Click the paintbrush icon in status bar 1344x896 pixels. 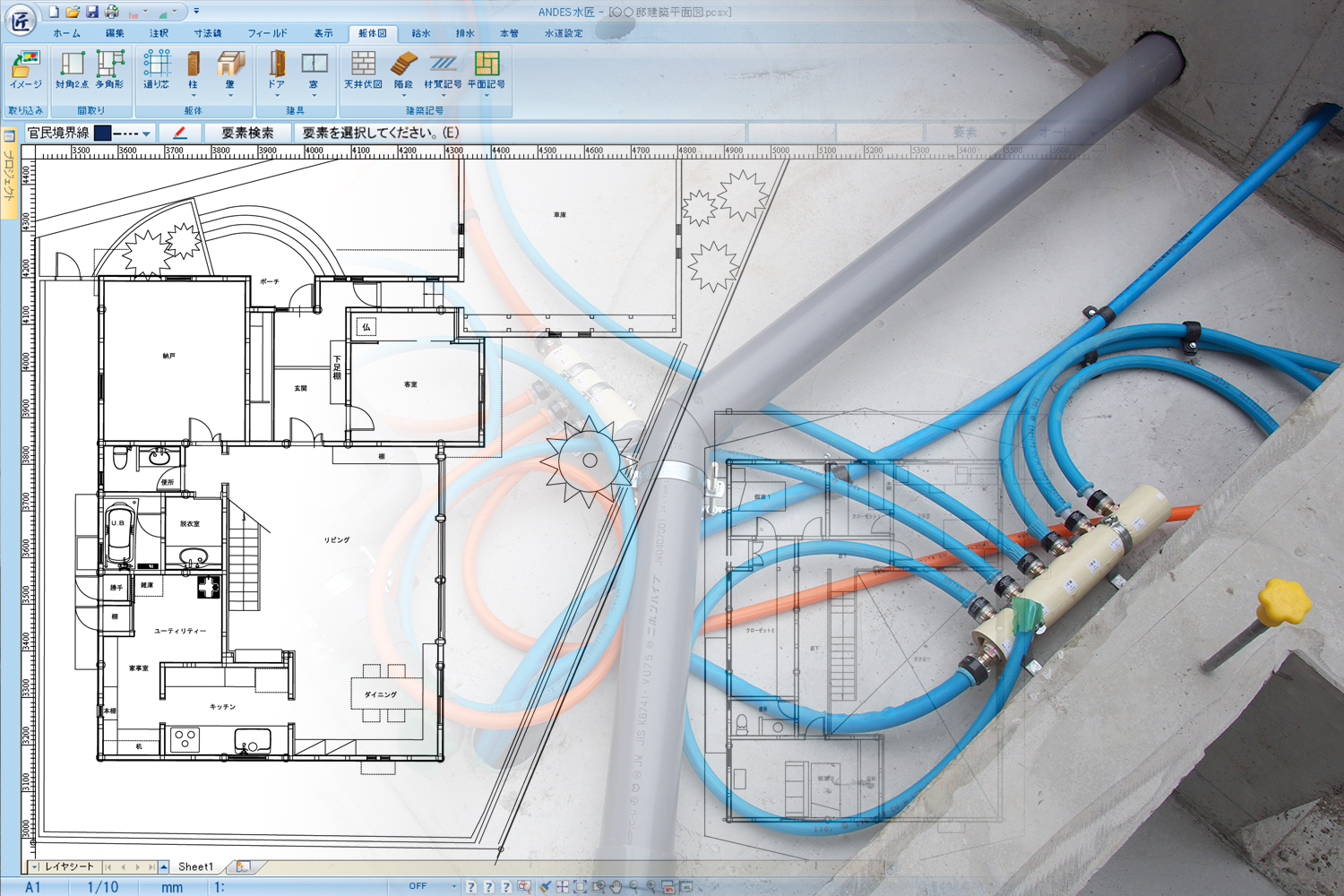[545, 887]
